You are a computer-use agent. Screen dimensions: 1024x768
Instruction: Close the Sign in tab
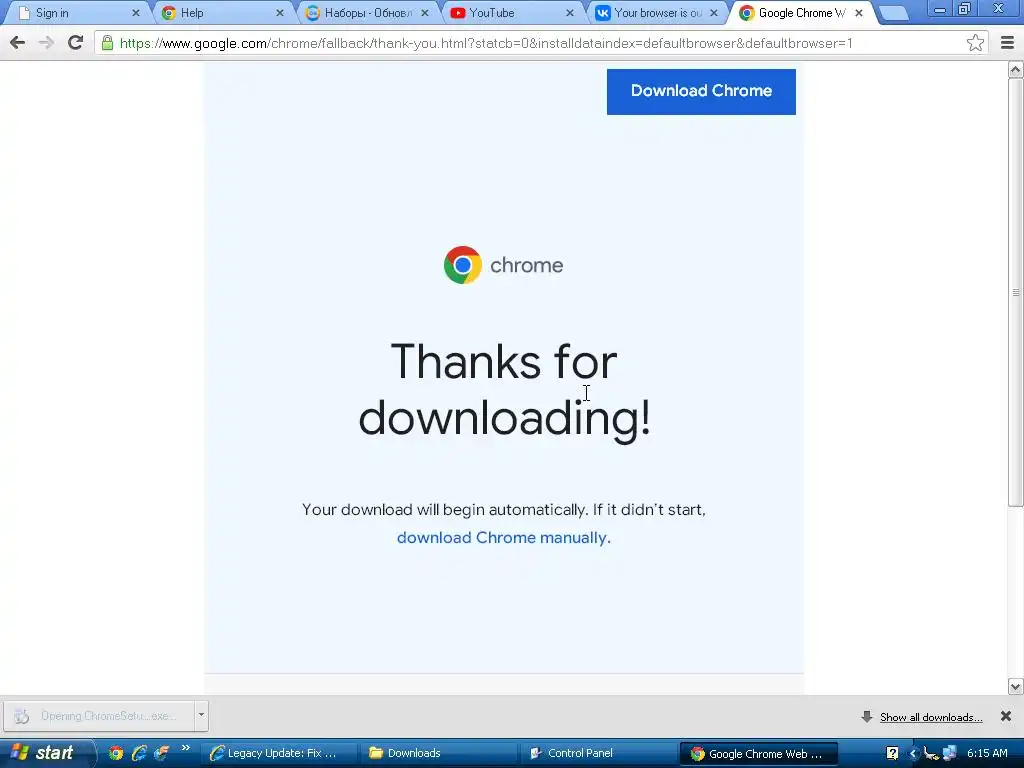[136, 13]
